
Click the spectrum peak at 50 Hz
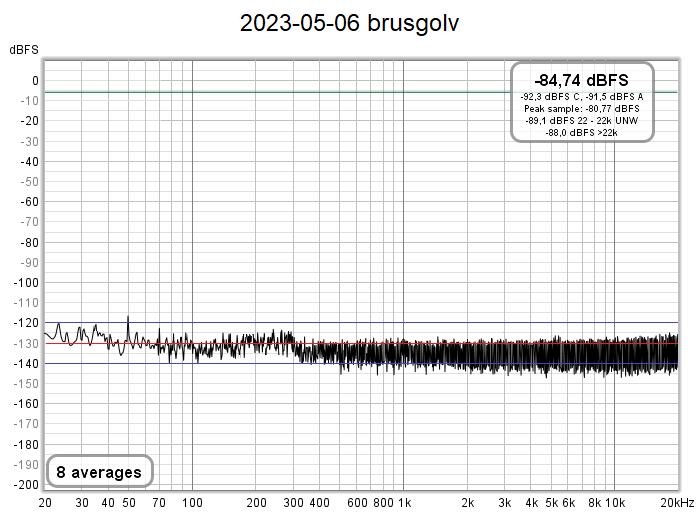pyautogui.click(x=128, y=318)
